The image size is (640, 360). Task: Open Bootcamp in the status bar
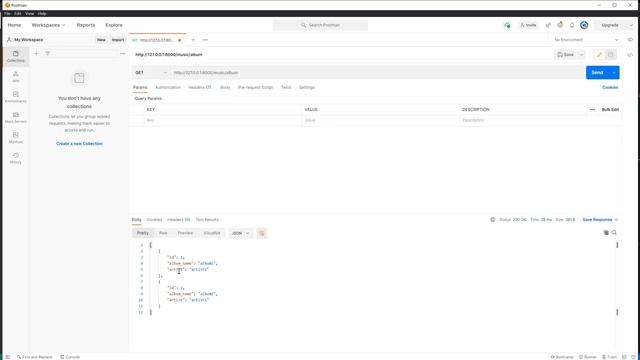click(562, 357)
